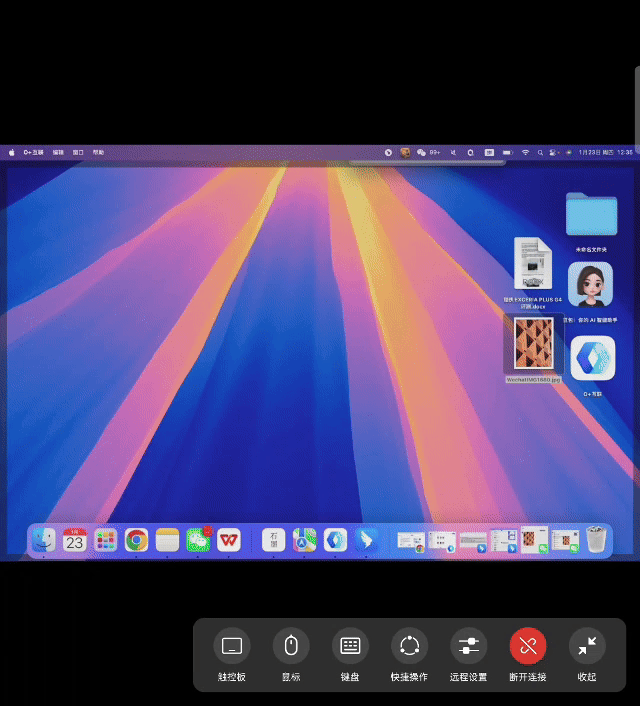Viewport: 640px width, 706px height.
Task: Open the 石墨 app in Dock
Action: pos(273,539)
